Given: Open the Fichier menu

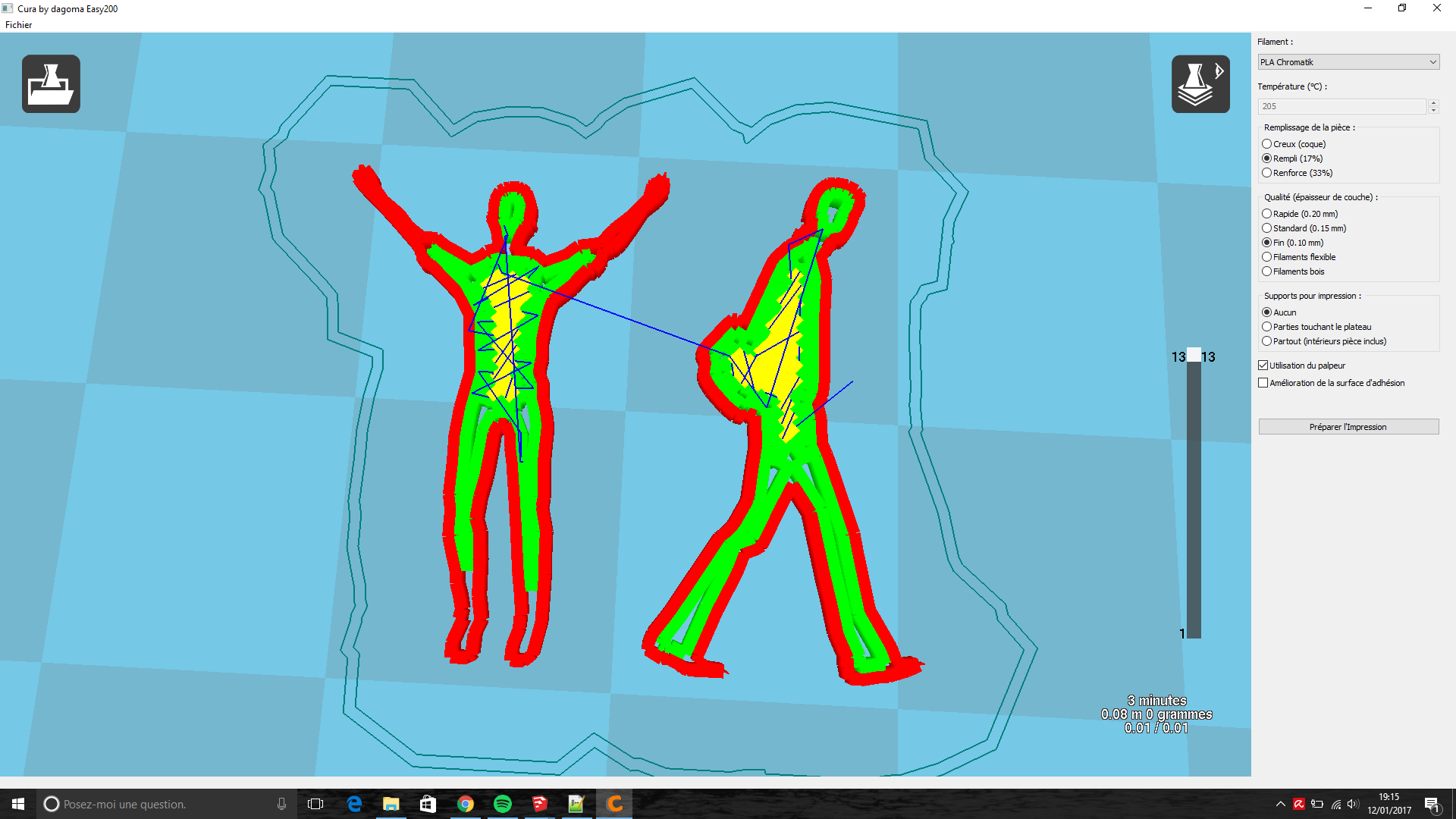Looking at the screenshot, I should pyautogui.click(x=18, y=25).
